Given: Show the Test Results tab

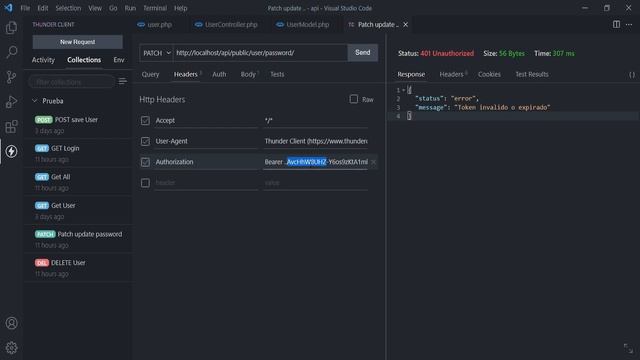Looking at the screenshot, I should (531, 74).
